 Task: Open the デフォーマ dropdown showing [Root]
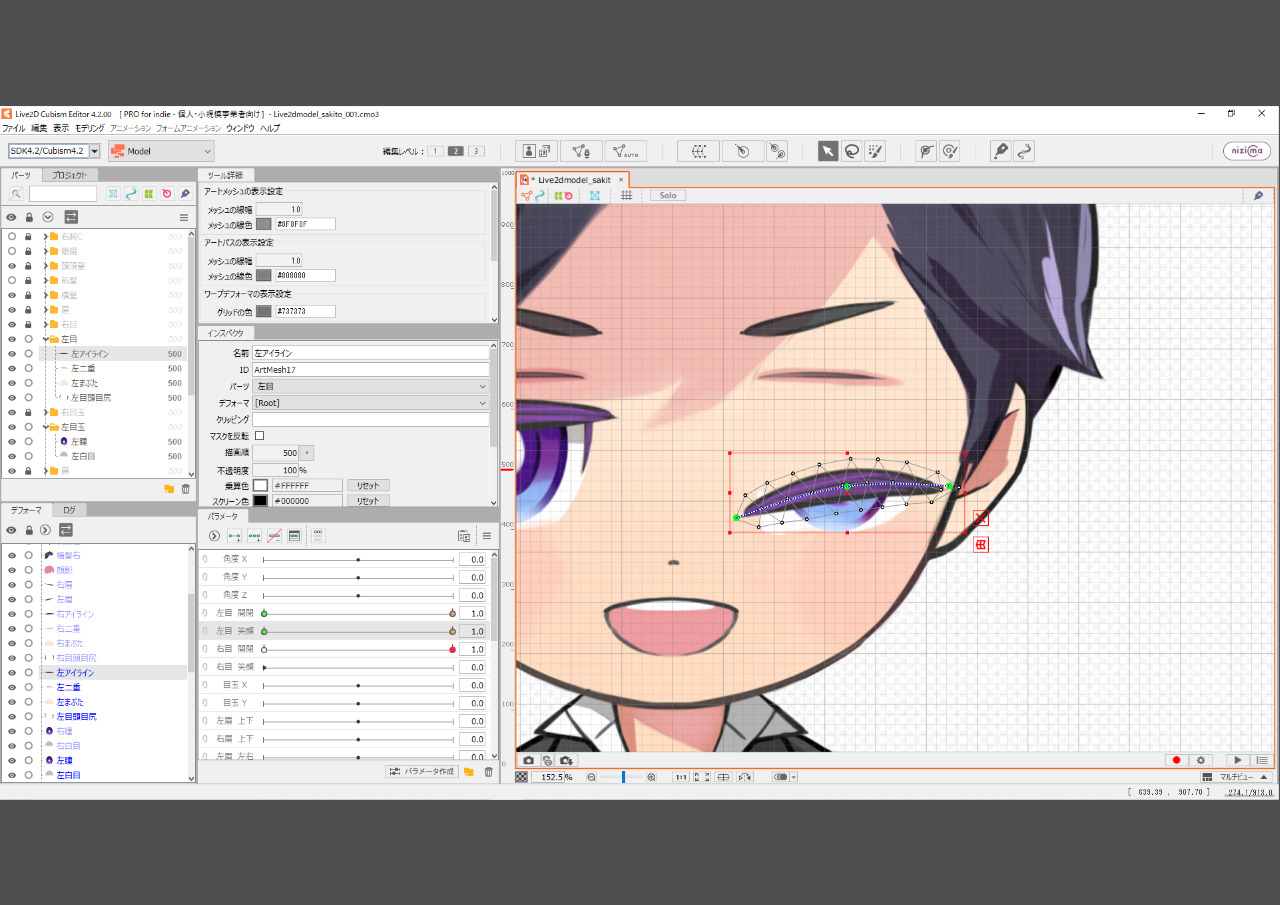pos(371,403)
